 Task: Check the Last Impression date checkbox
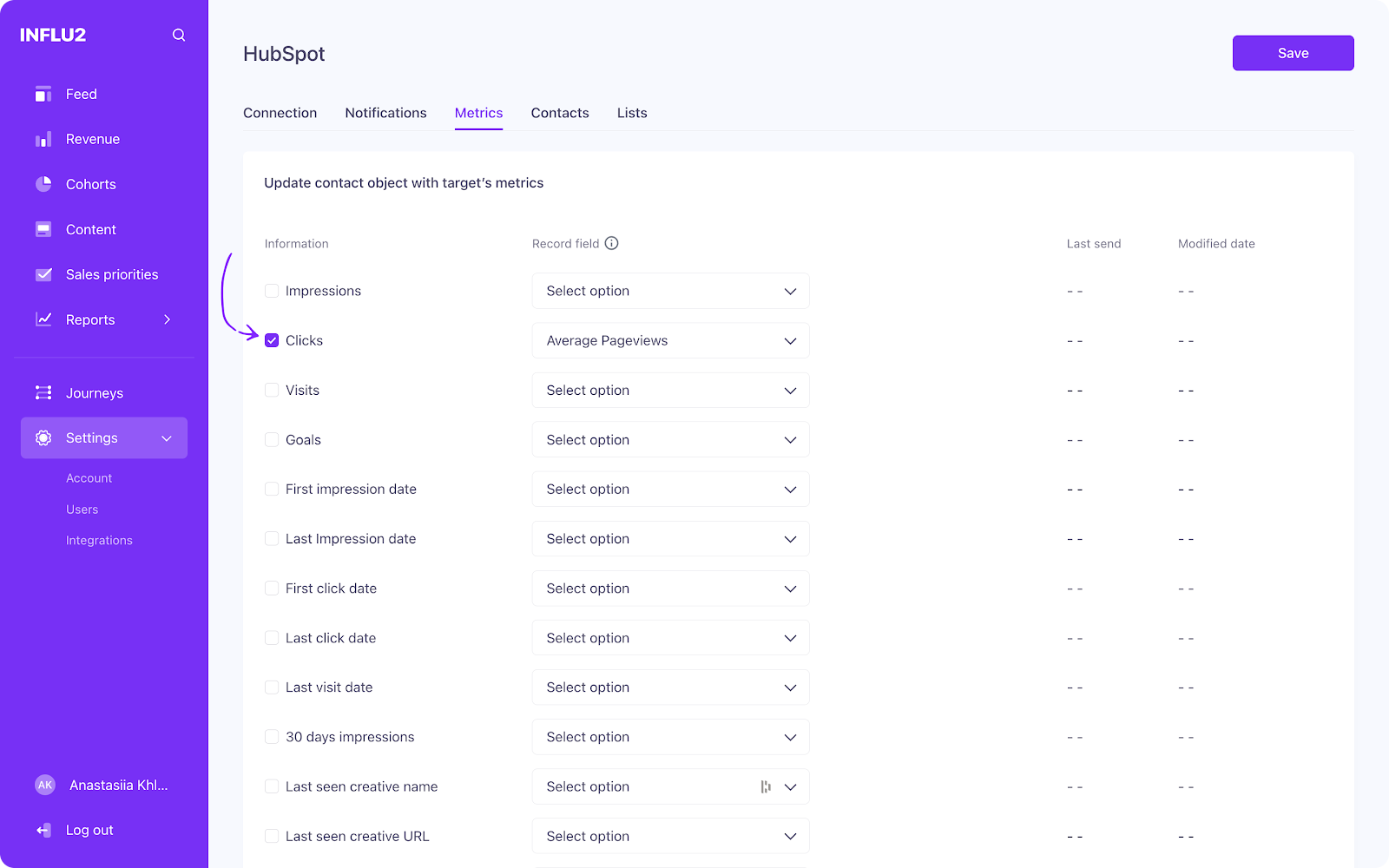272,539
